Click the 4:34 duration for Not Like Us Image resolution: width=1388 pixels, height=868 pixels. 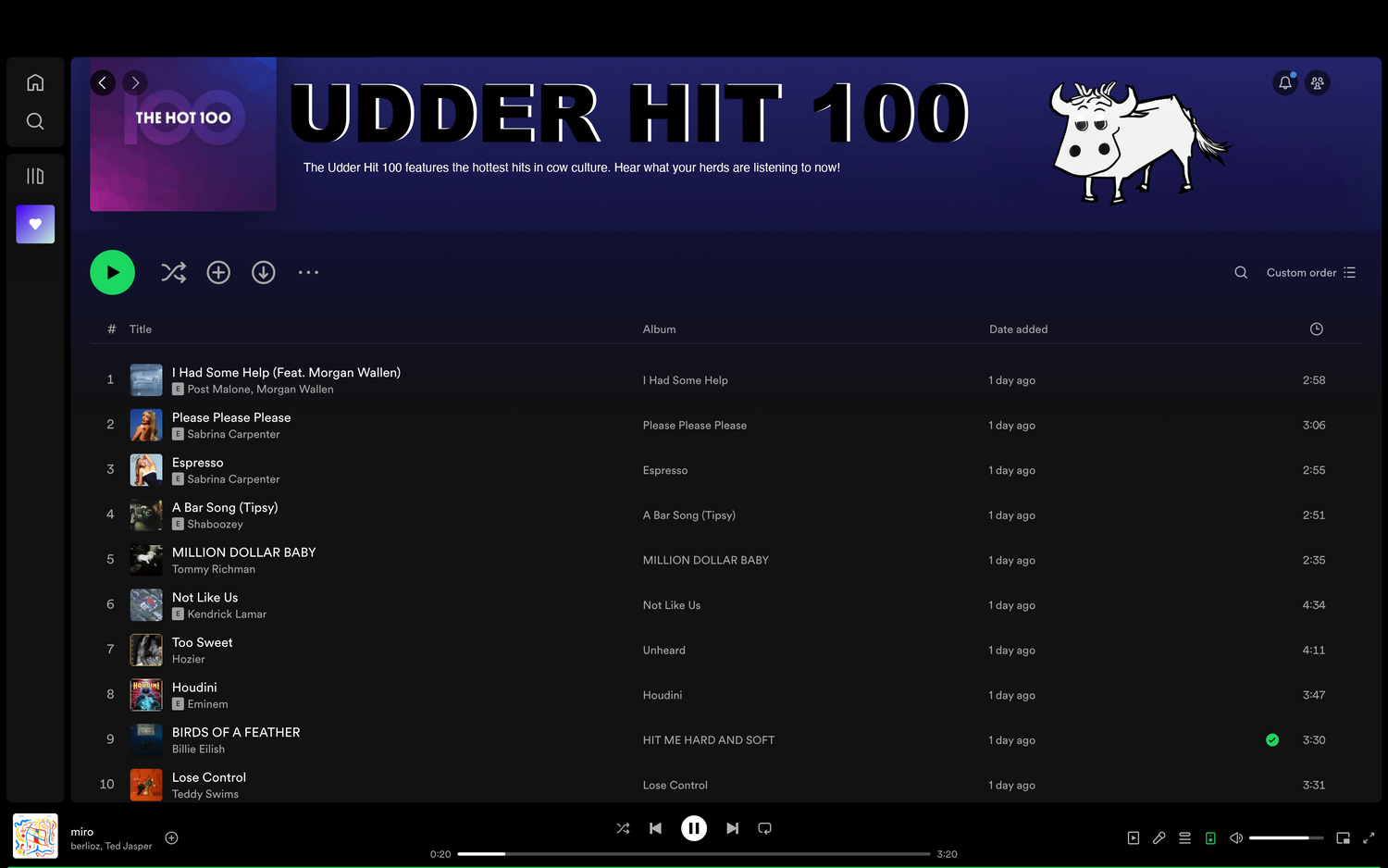tap(1314, 605)
